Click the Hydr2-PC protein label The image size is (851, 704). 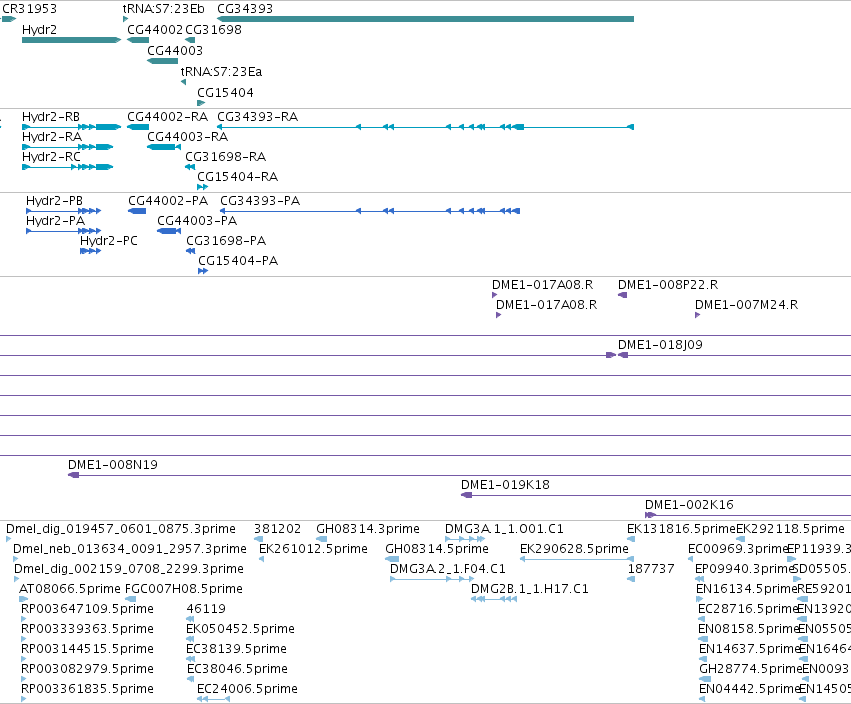(x=109, y=241)
